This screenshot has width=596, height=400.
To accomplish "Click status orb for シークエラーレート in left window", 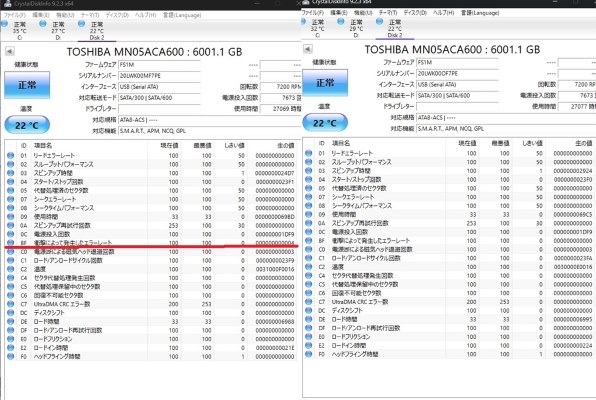I will (x=11, y=199).
